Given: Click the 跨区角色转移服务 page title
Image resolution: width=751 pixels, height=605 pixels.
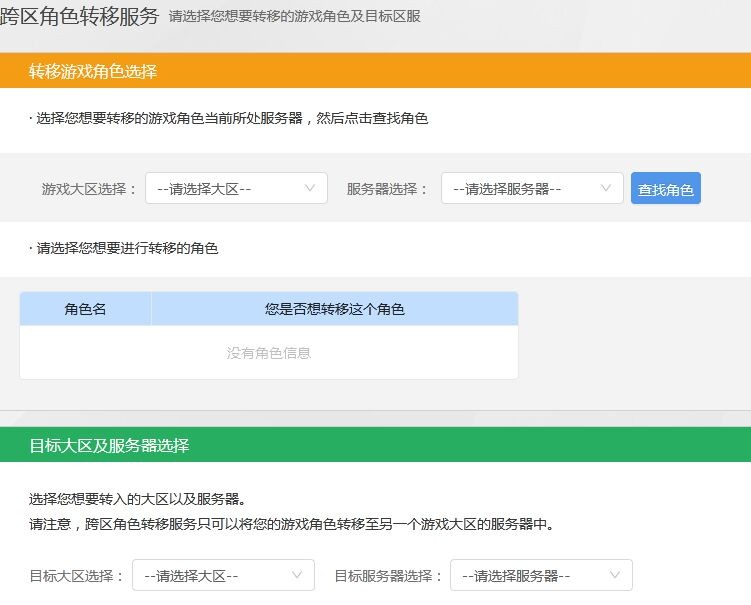Looking at the screenshot, I should pos(79,16).
